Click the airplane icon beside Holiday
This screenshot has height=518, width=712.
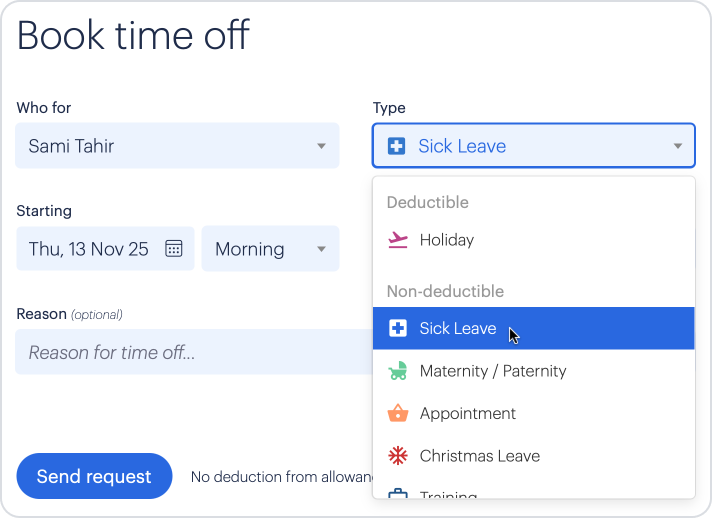[x=397, y=240]
